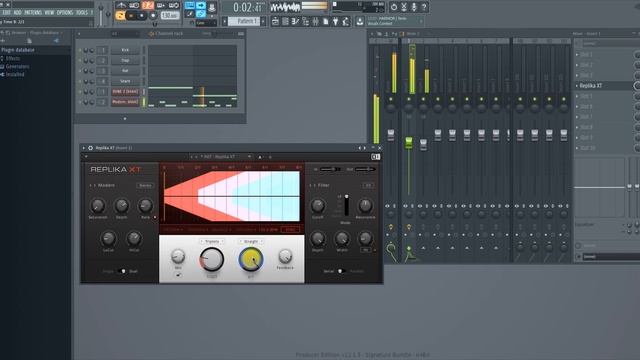The width and height of the screenshot is (640, 360).
Task: Click the tempo tapper tool icon
Action: click(x=345, y=21)
